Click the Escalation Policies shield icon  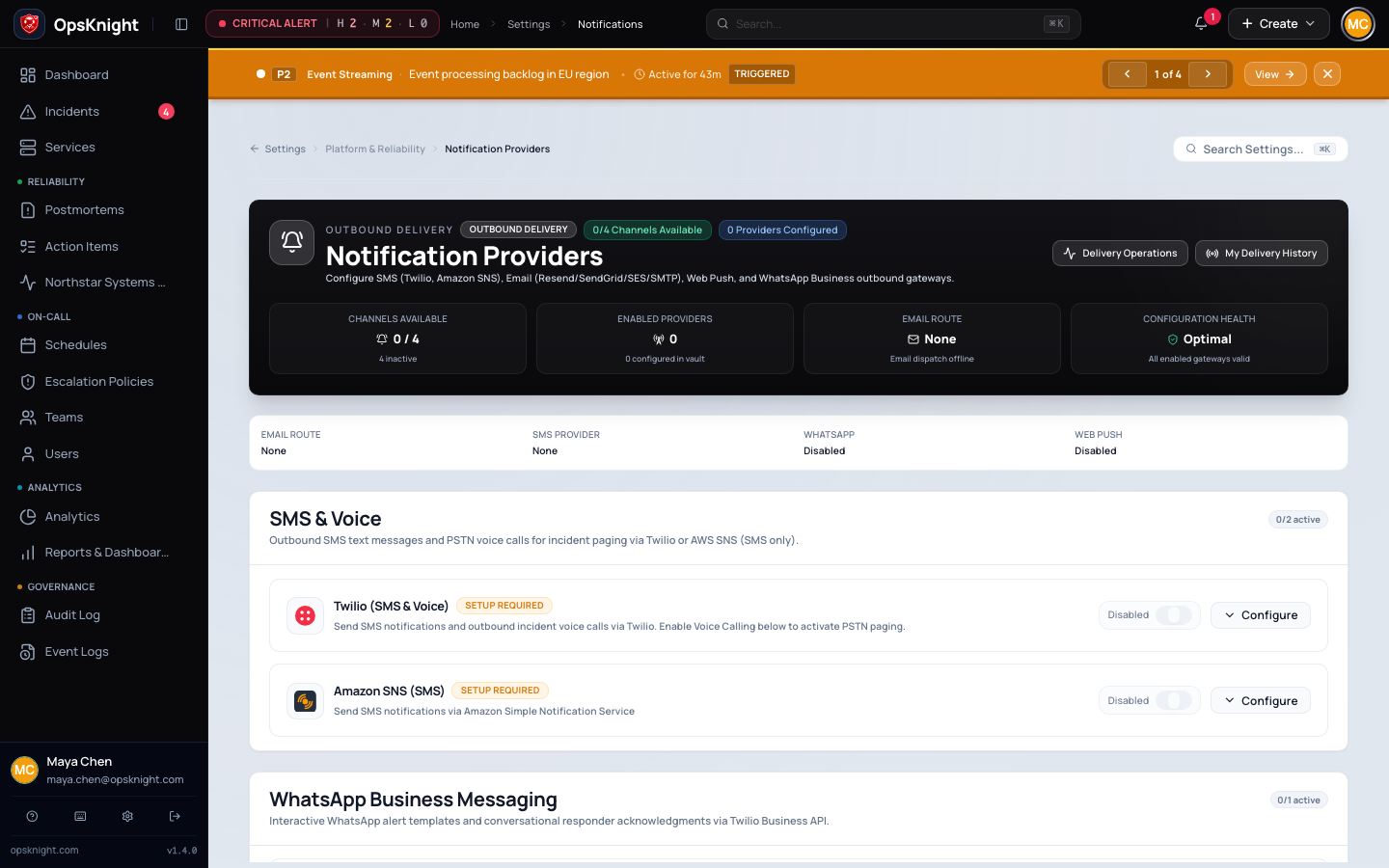(28, 382)
